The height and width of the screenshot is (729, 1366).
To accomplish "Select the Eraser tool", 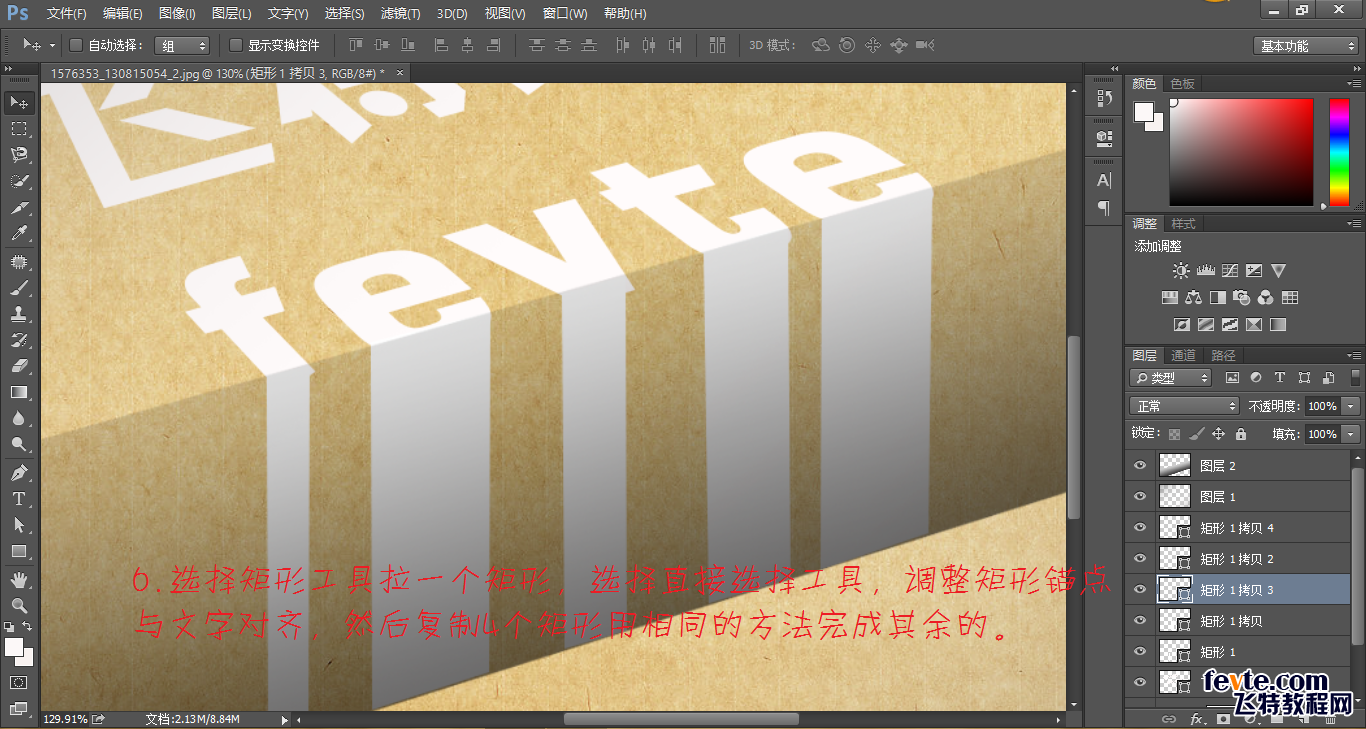I will pos(19,366).
